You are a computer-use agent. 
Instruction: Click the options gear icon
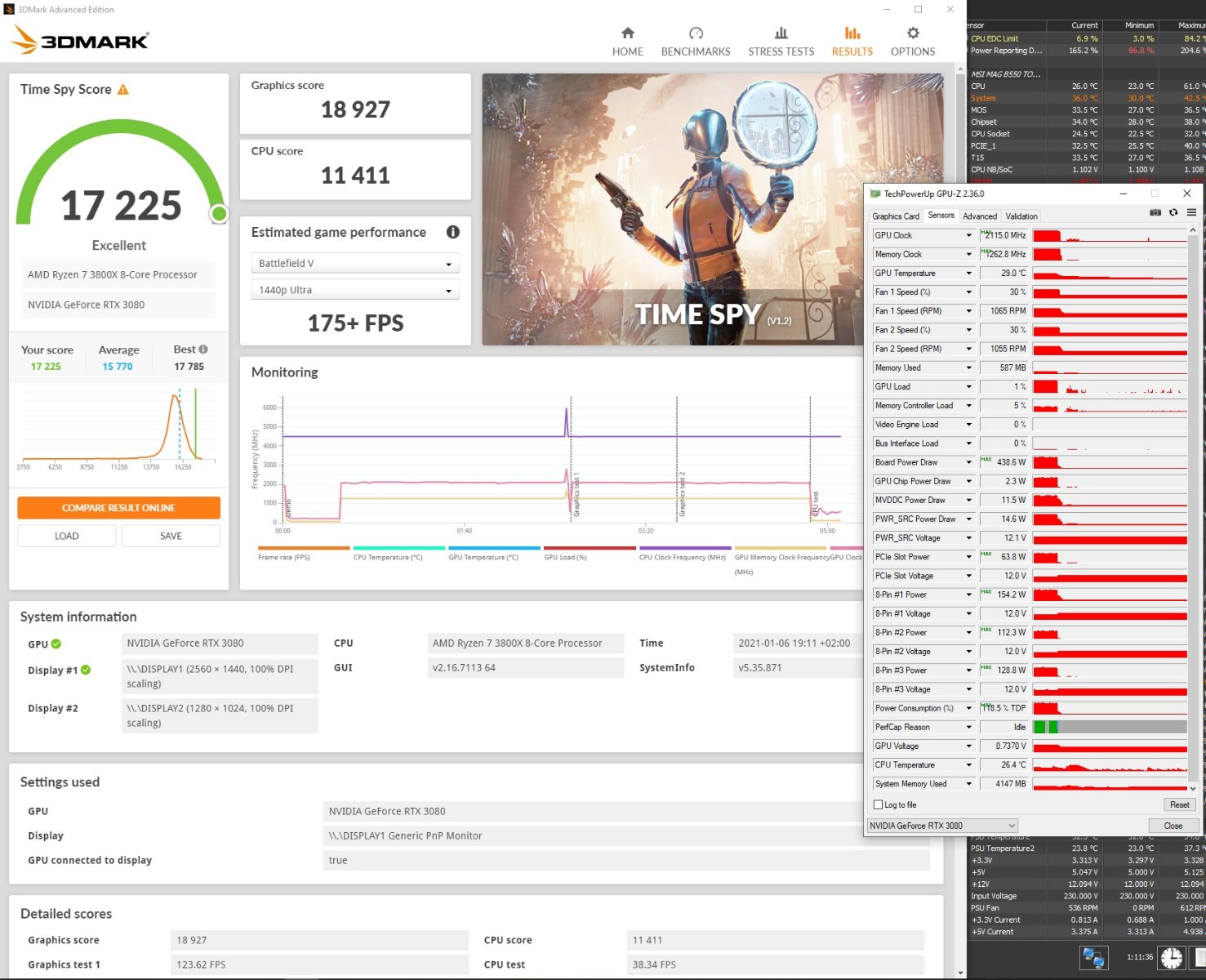(x=913, y=33)
